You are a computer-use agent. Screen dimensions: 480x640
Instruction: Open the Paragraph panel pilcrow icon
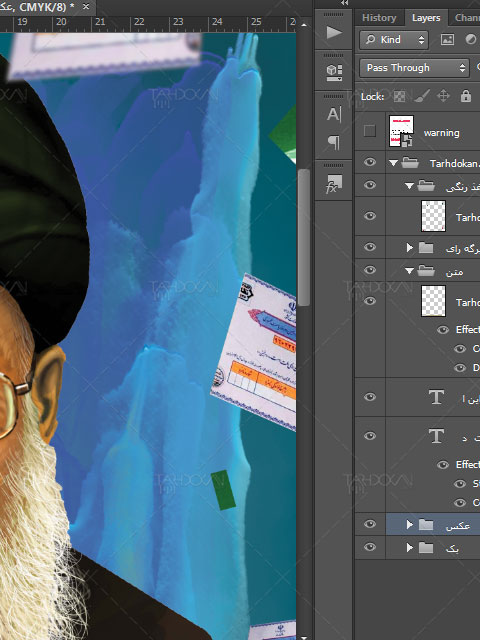coord(334,142)
